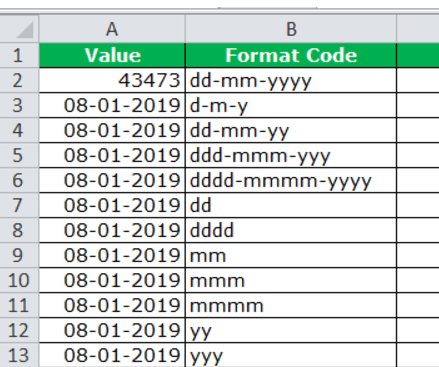439x367 pixels.
Task: Select date cell in row 5
Action: pos(112,155)
